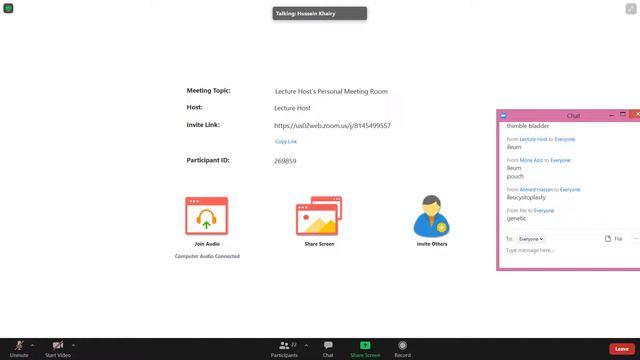Click the Join Audio headphone icon
Image resolution: width=640 pixels, height=360 pixels.
tap(207, 216)
